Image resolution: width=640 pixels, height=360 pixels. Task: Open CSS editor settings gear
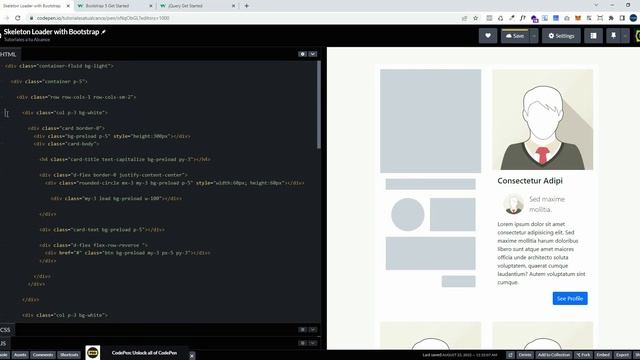coord(302,329)
